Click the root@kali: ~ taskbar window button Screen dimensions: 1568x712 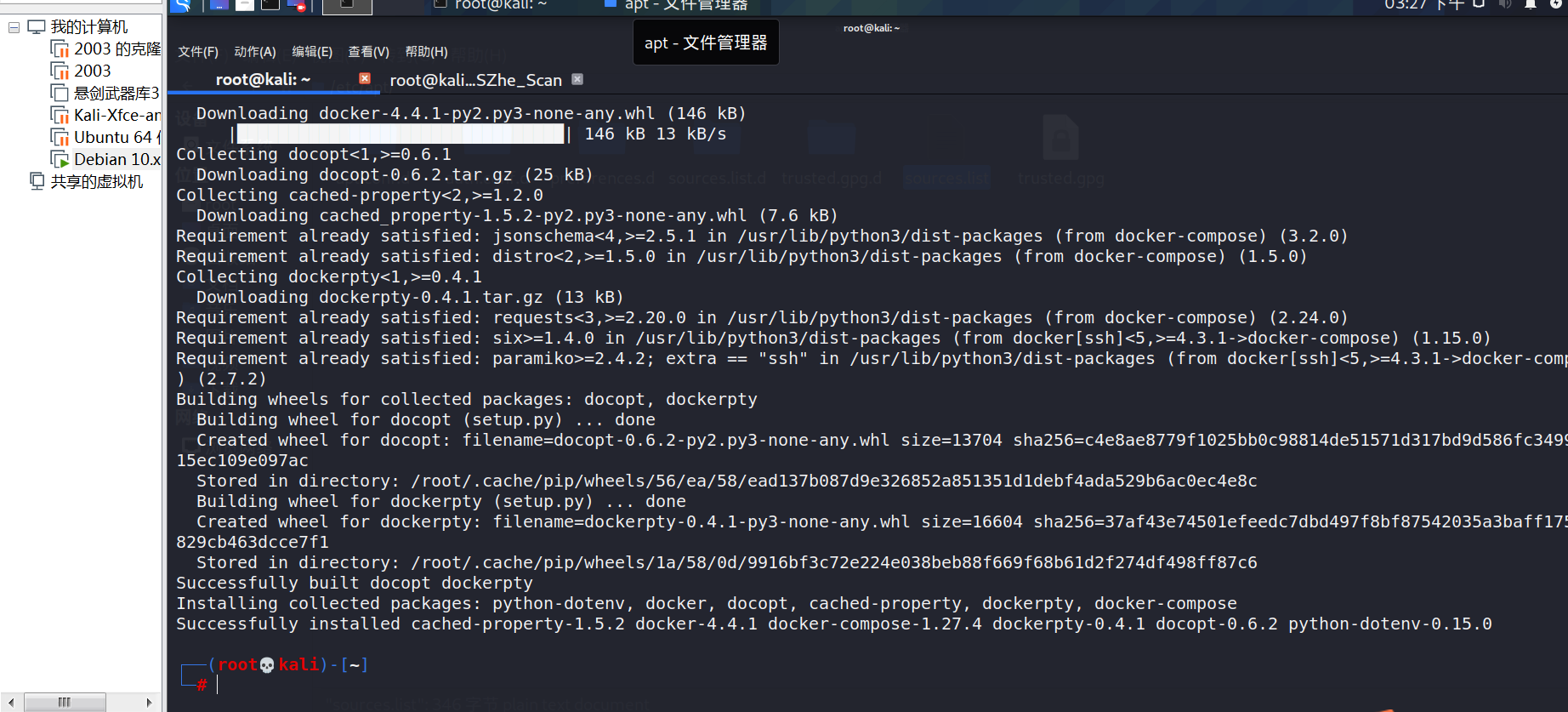491,5
